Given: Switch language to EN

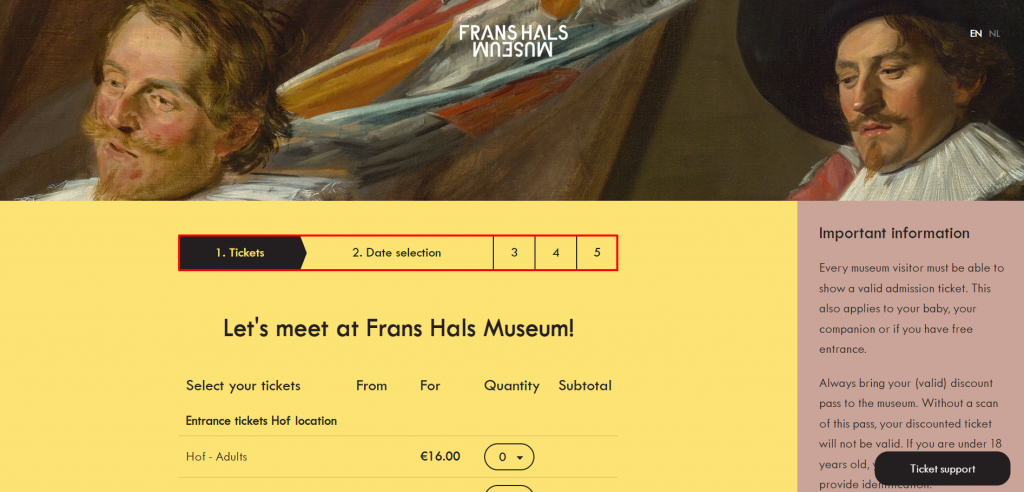Looking at the screenshot, I should (975, 34).
